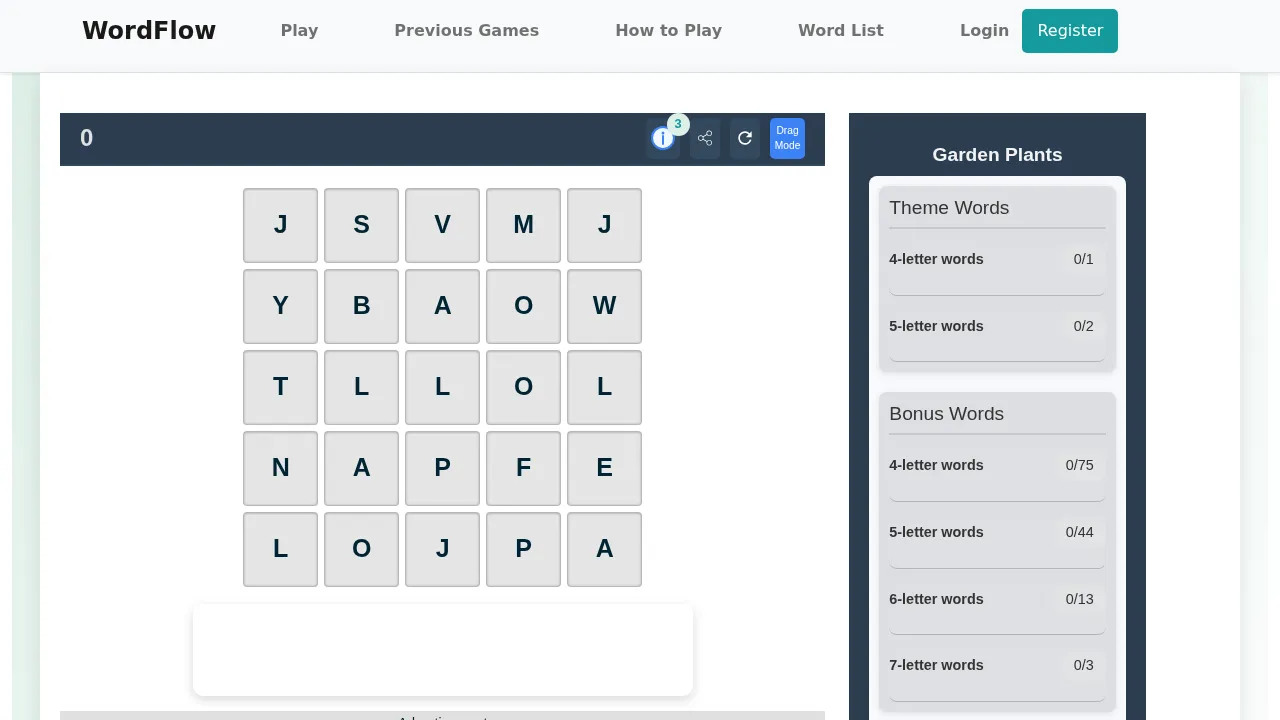Open the Word List page
This screenshot has width=1280, height=720.
(x=840, y=30)
